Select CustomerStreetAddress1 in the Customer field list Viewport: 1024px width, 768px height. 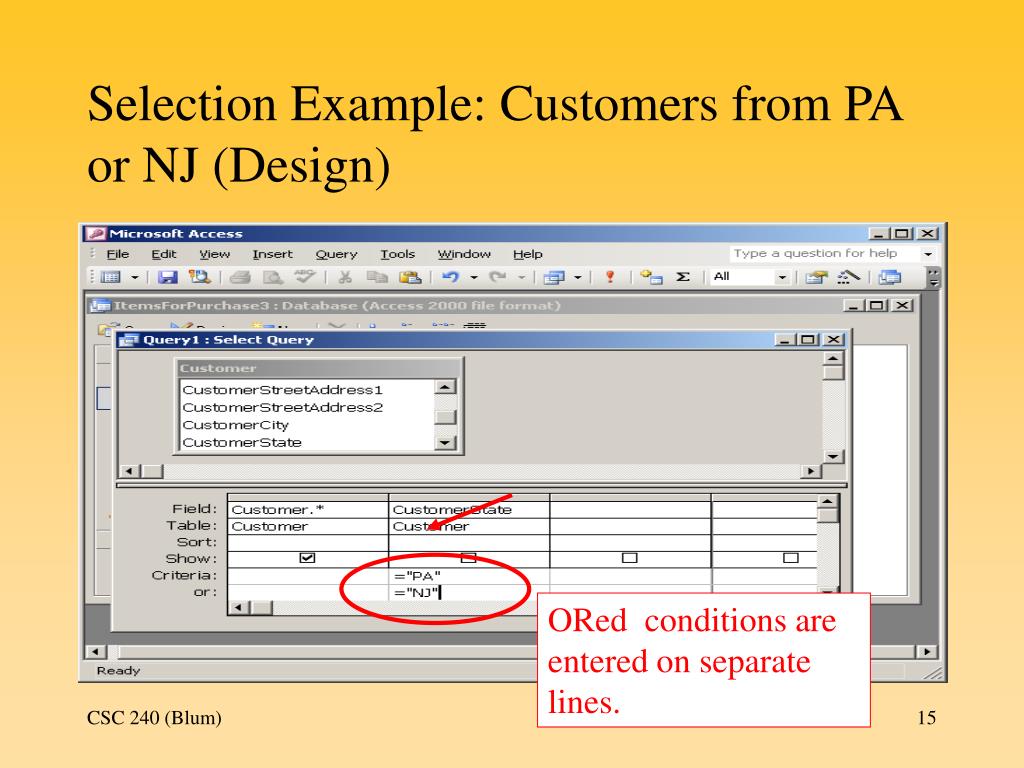282,390
